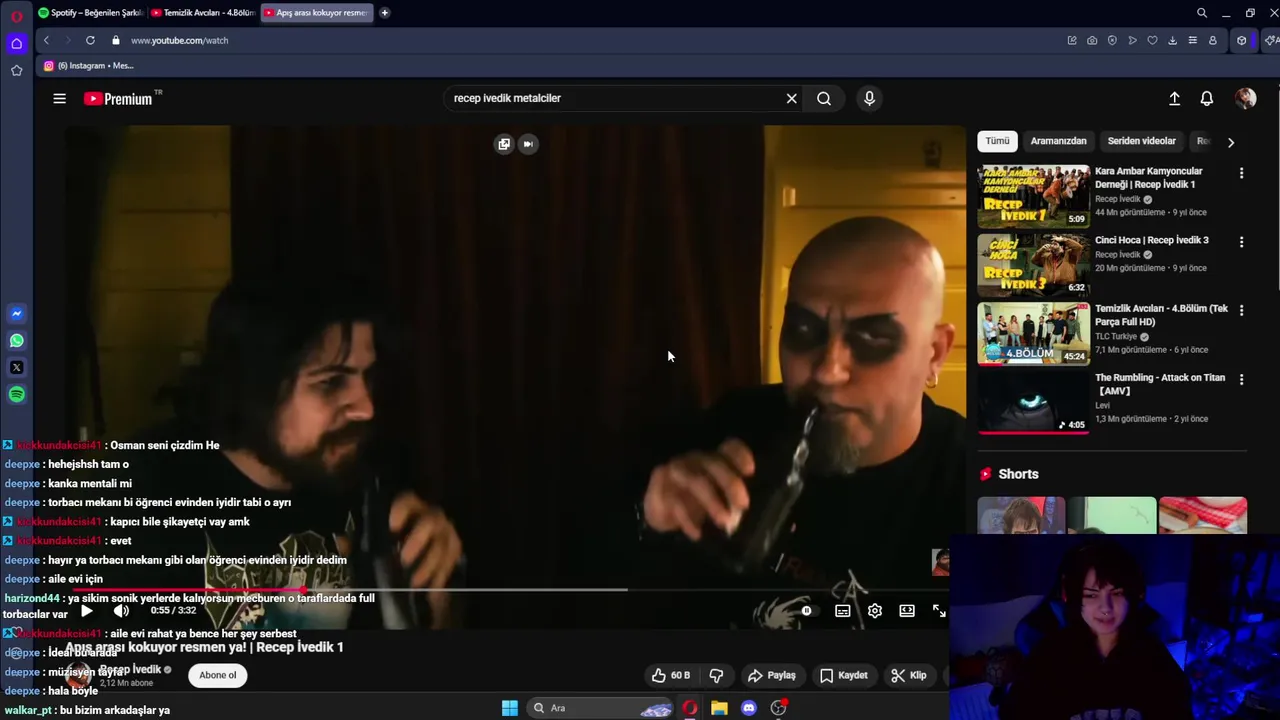Select the Aramanızdan filter chip

point(1058,141)
